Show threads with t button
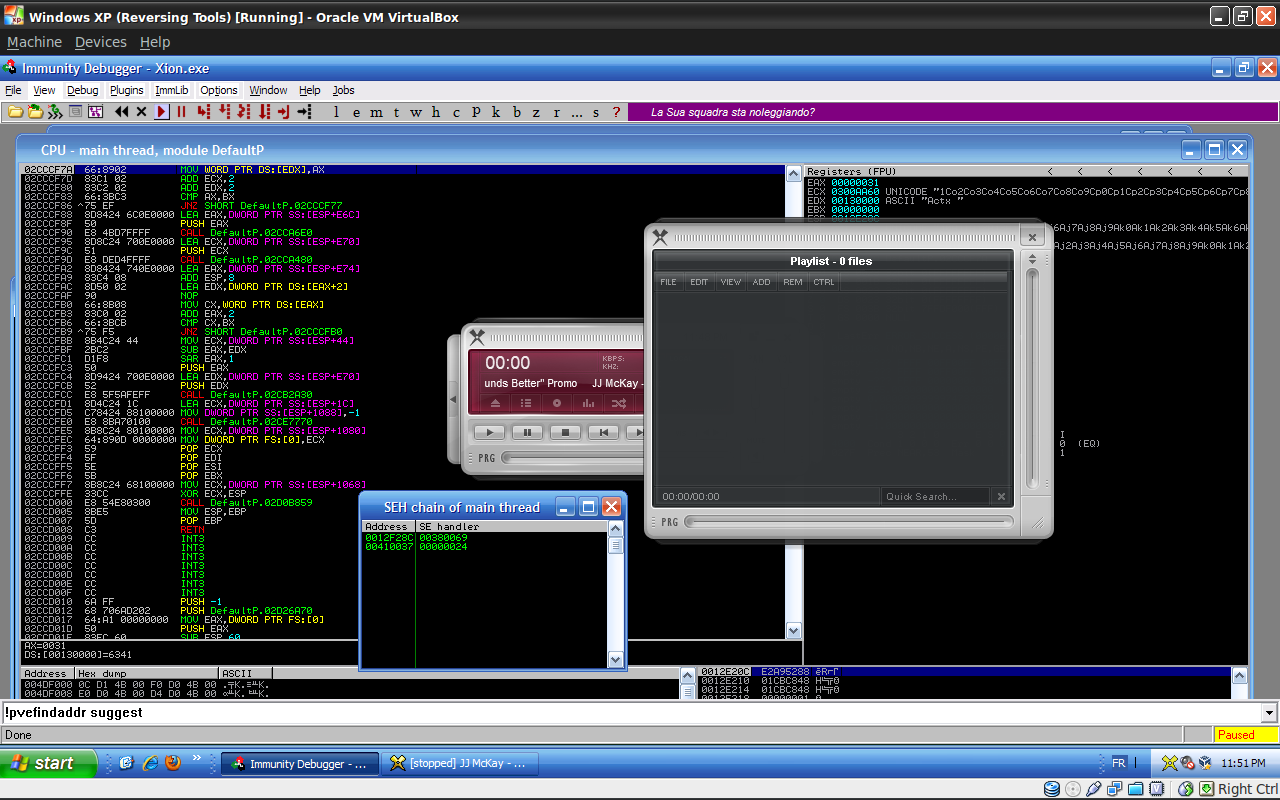 tap(396, 112)
